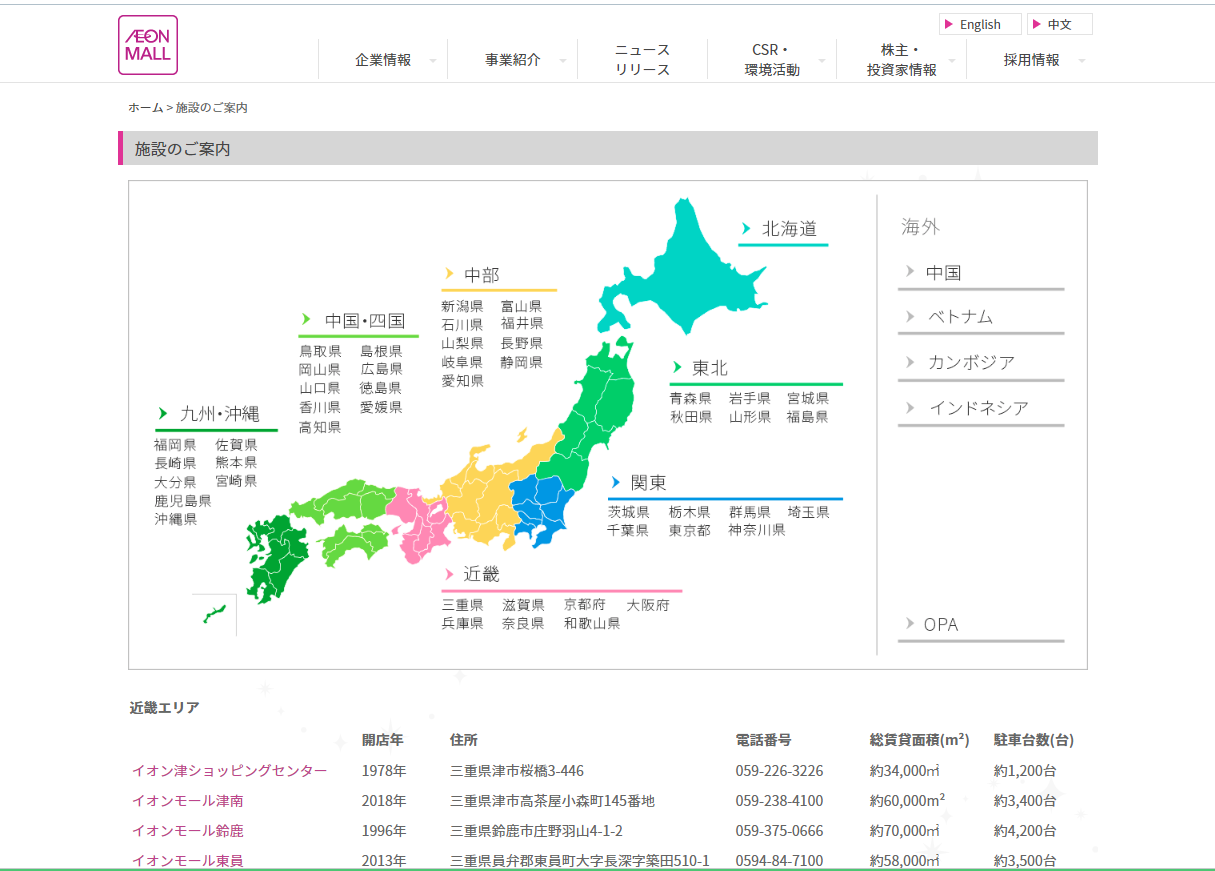Choose 埼玉県 prefecture
This screenshot has width=1215, height=871.
click(x=808, y=512)
